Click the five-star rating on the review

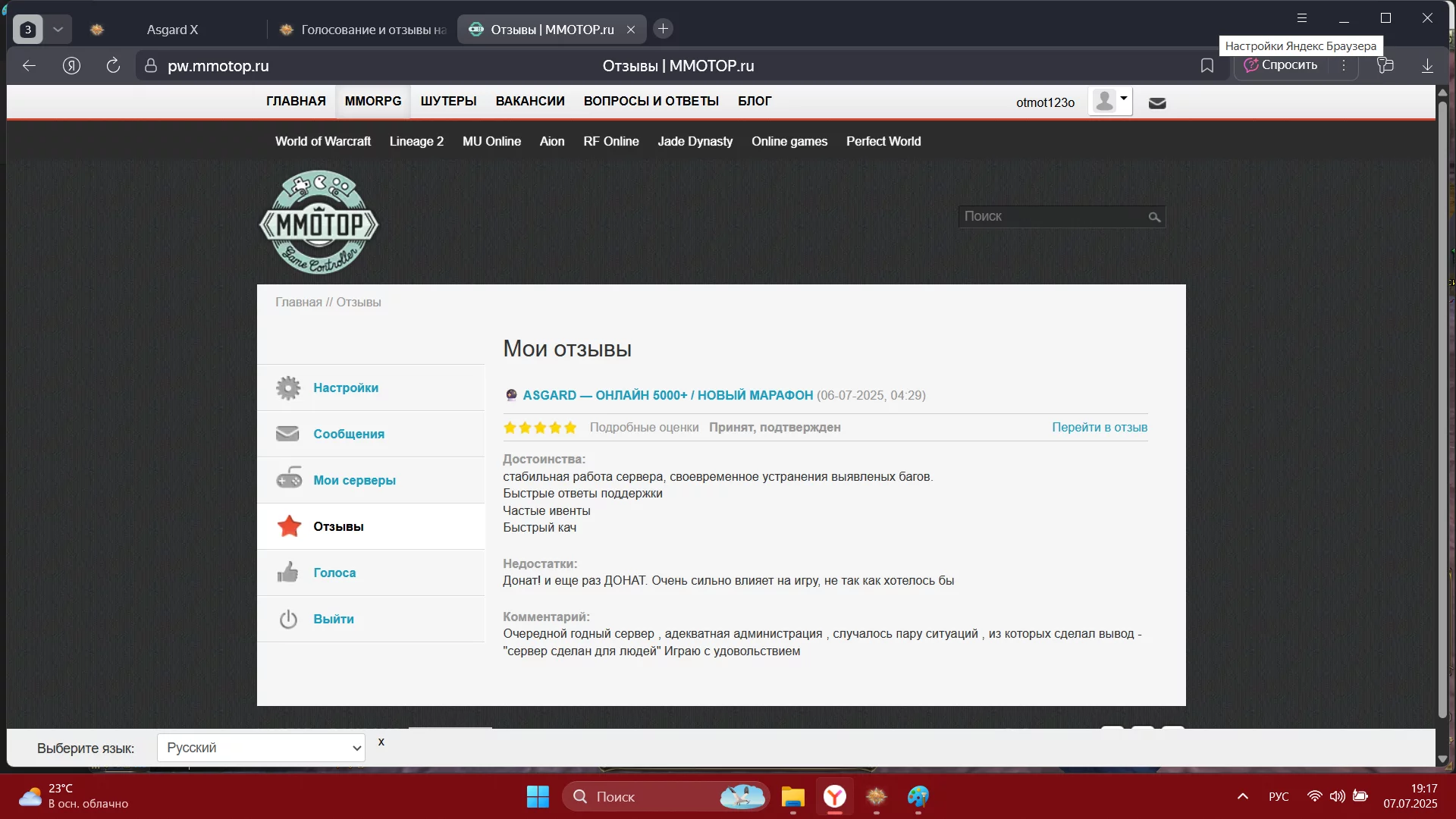pos(540,428)
